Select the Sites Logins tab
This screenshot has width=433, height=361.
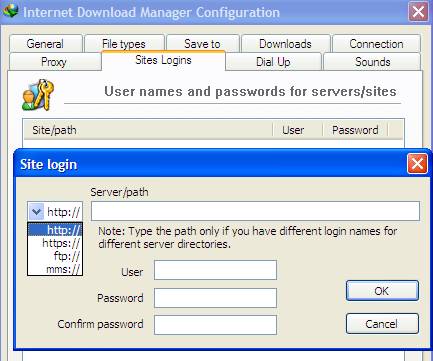click(x=163, y=60)
